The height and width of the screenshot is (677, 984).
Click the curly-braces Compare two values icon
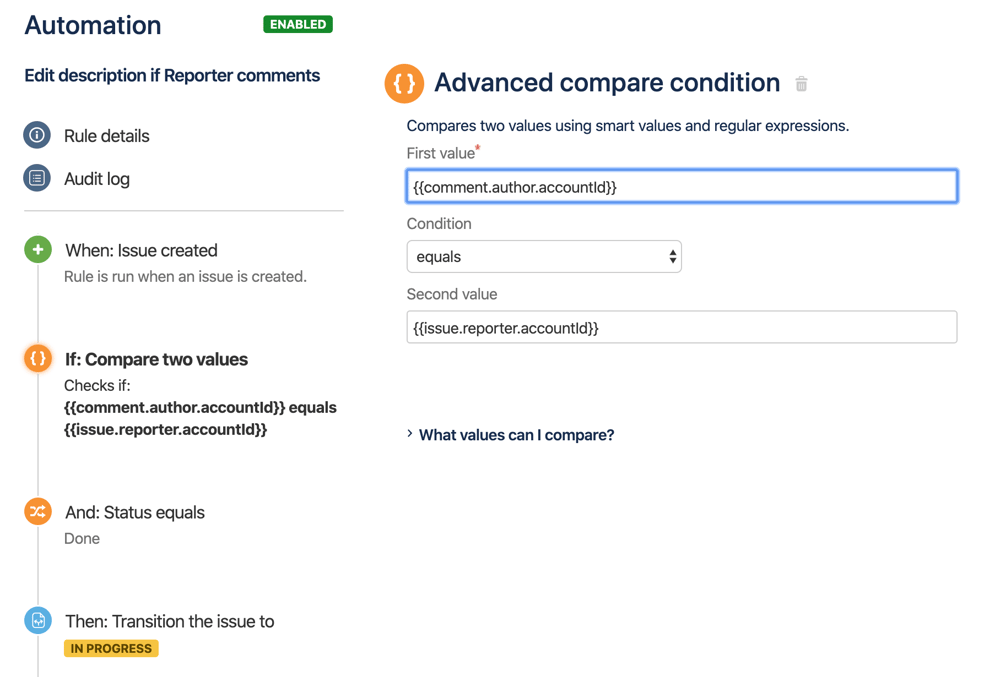tap(37, 358)
